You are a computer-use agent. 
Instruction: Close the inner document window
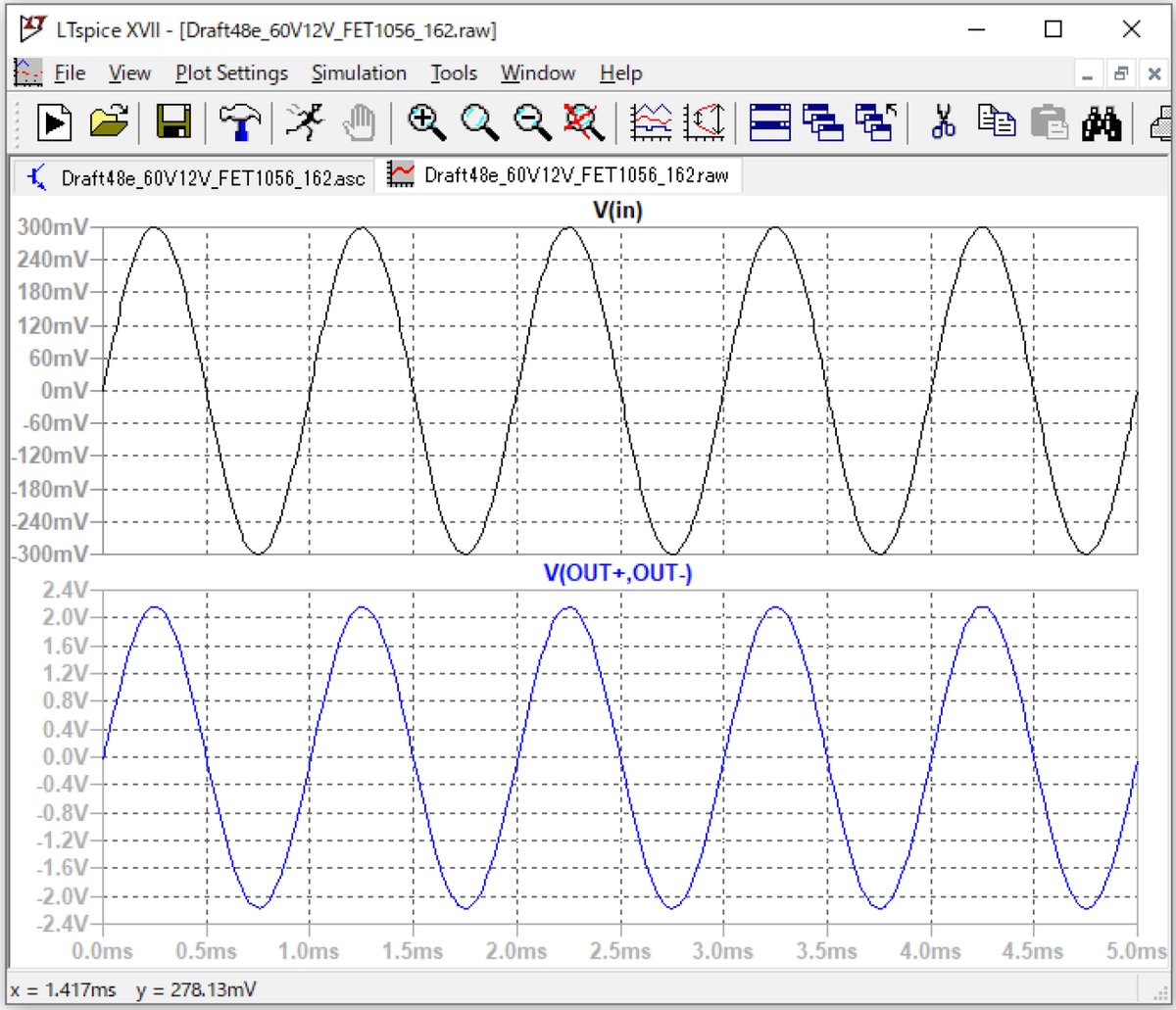[x=1153, y=73]
